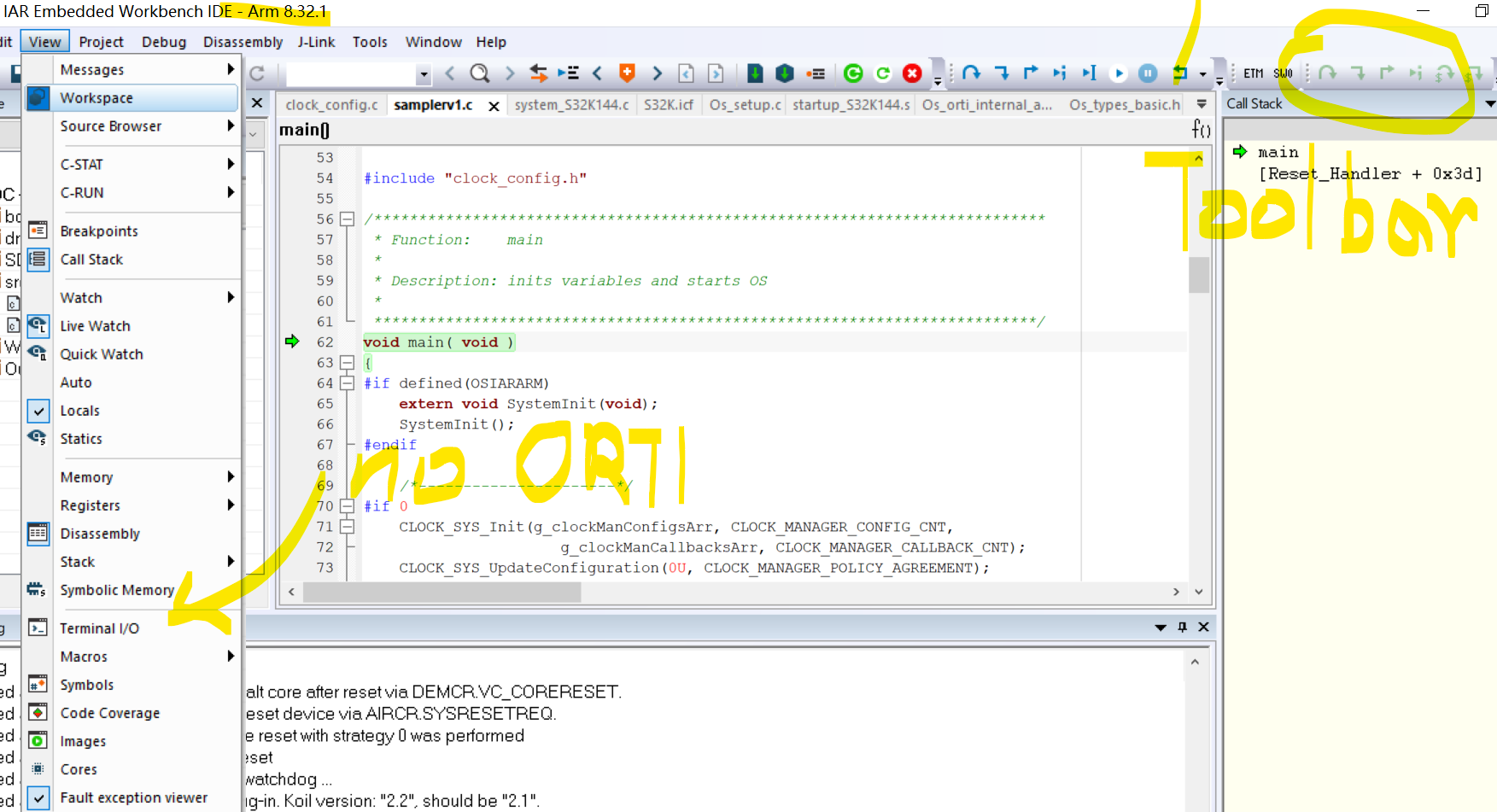This screenshot has width=1497, height=812.
Task: Click the next bookmark arrow icon
Action: pyautogui.click(x=657, y=73)
